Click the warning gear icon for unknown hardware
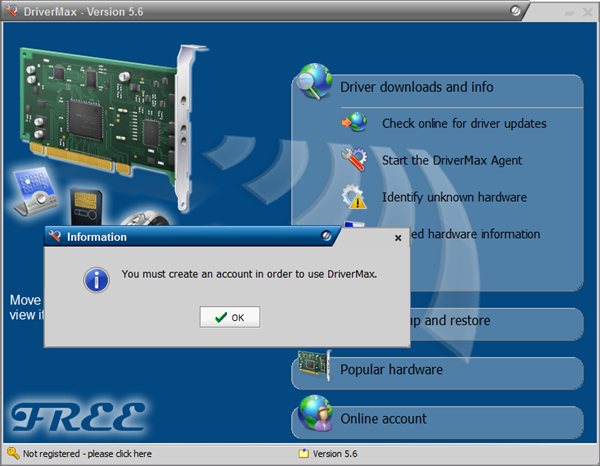The image size is (600, 466). tap(355, 197)
